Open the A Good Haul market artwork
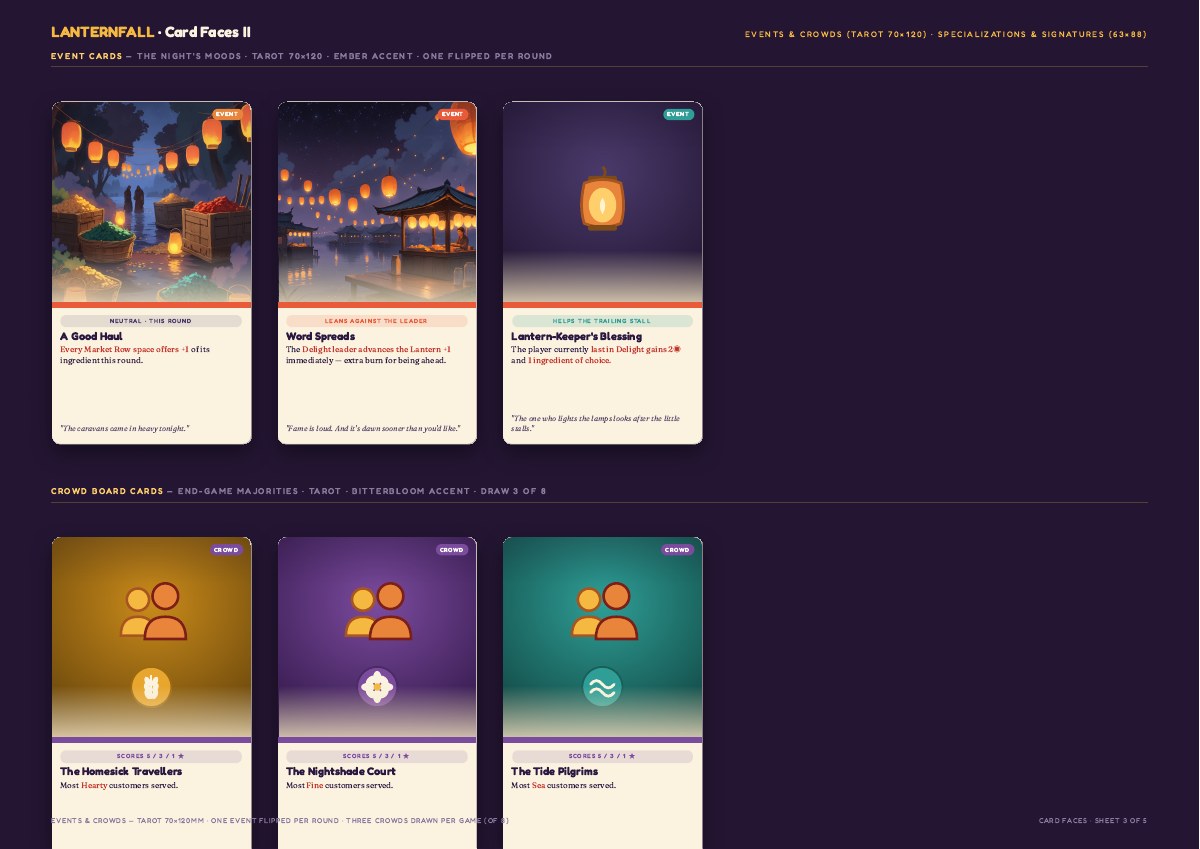Screen dimensions: 1200x849 (152, 202)
